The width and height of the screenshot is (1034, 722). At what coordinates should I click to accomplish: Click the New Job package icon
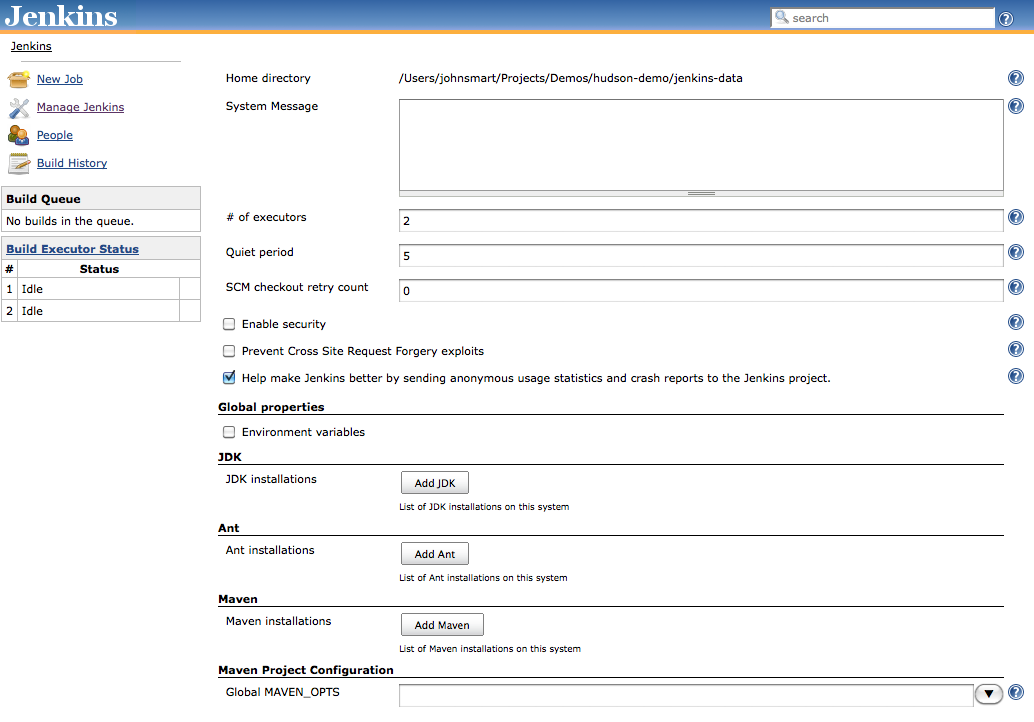click(x=18, y=79)
